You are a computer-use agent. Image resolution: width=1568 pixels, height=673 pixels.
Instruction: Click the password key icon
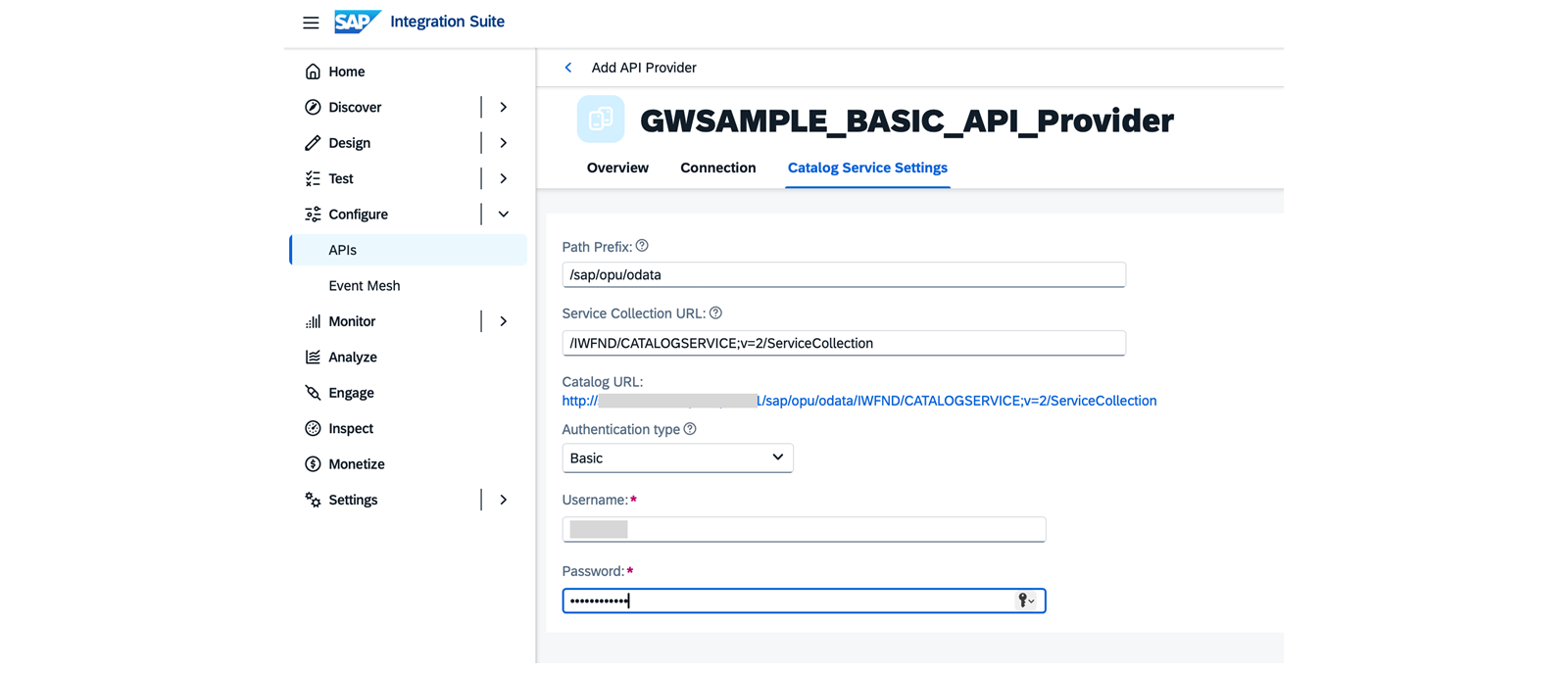[x=1025, y=601]
